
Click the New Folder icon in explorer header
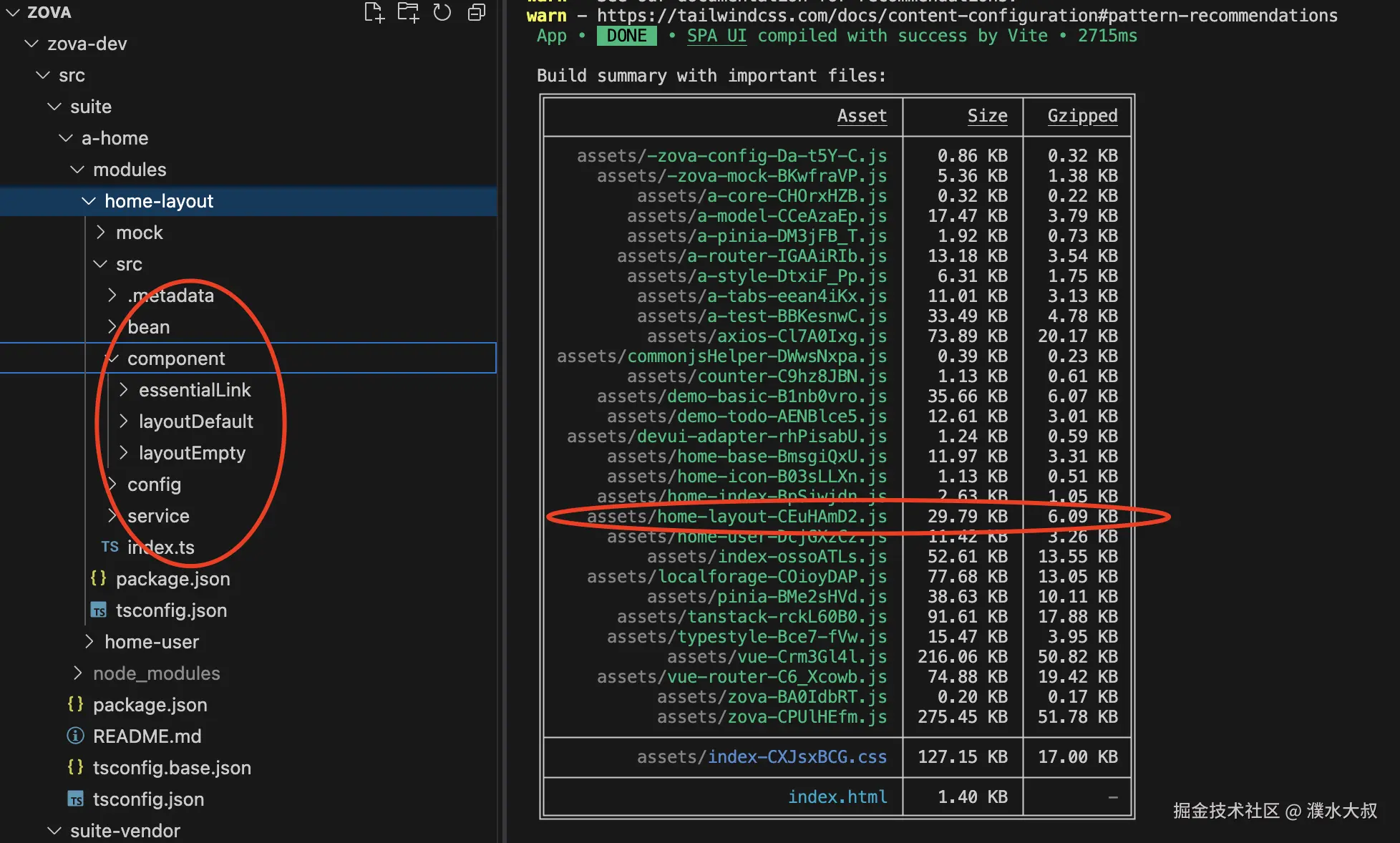pos(408,12)
